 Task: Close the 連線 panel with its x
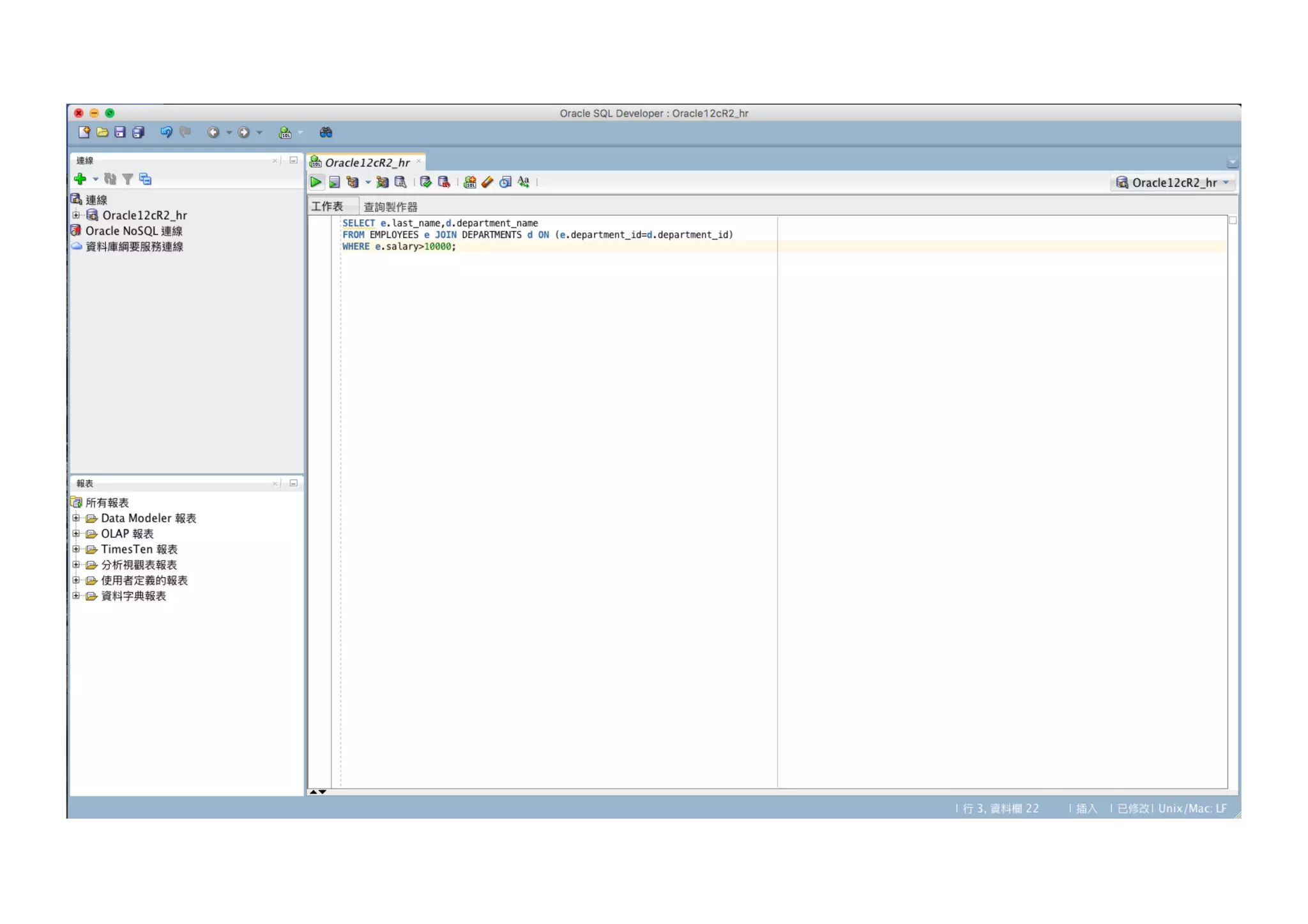pos(275,161)
